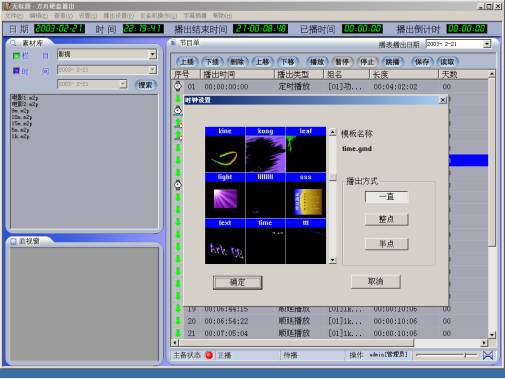Click the 取消 button in clock dialog
The width and height of the screenshot is (505, 379).
pos(376,282)
